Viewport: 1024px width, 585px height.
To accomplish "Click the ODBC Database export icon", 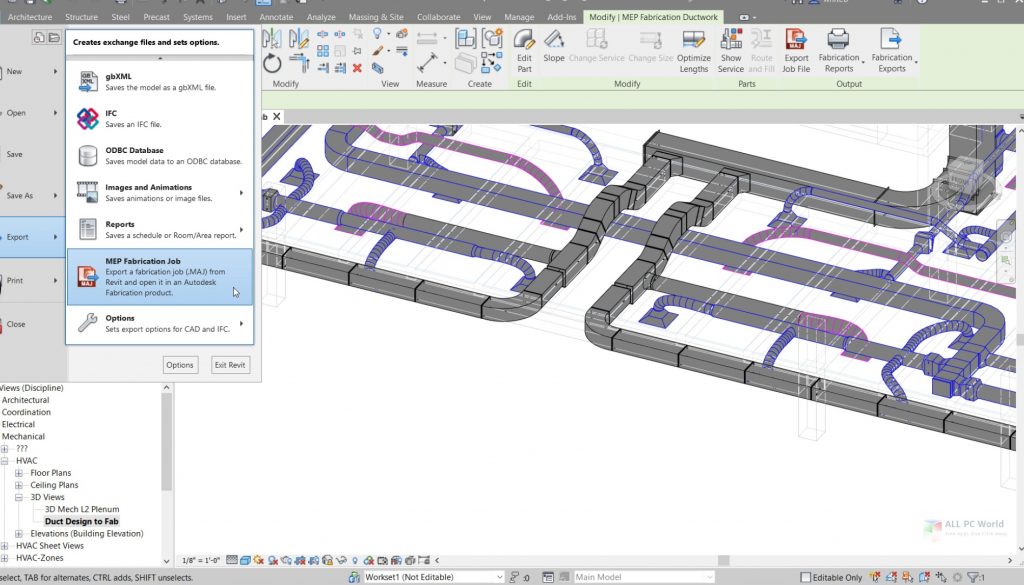I will coord(88,156).
